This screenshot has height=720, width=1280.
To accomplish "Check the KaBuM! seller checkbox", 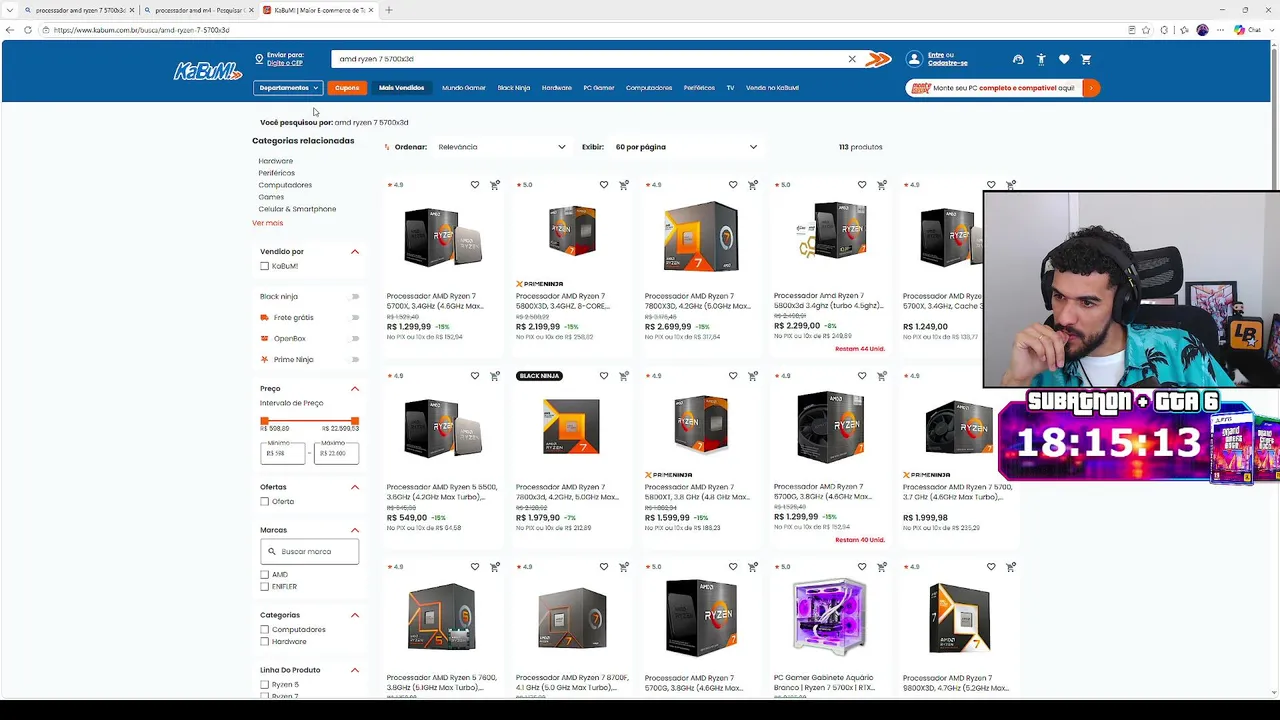I will (x=264, y=266).
